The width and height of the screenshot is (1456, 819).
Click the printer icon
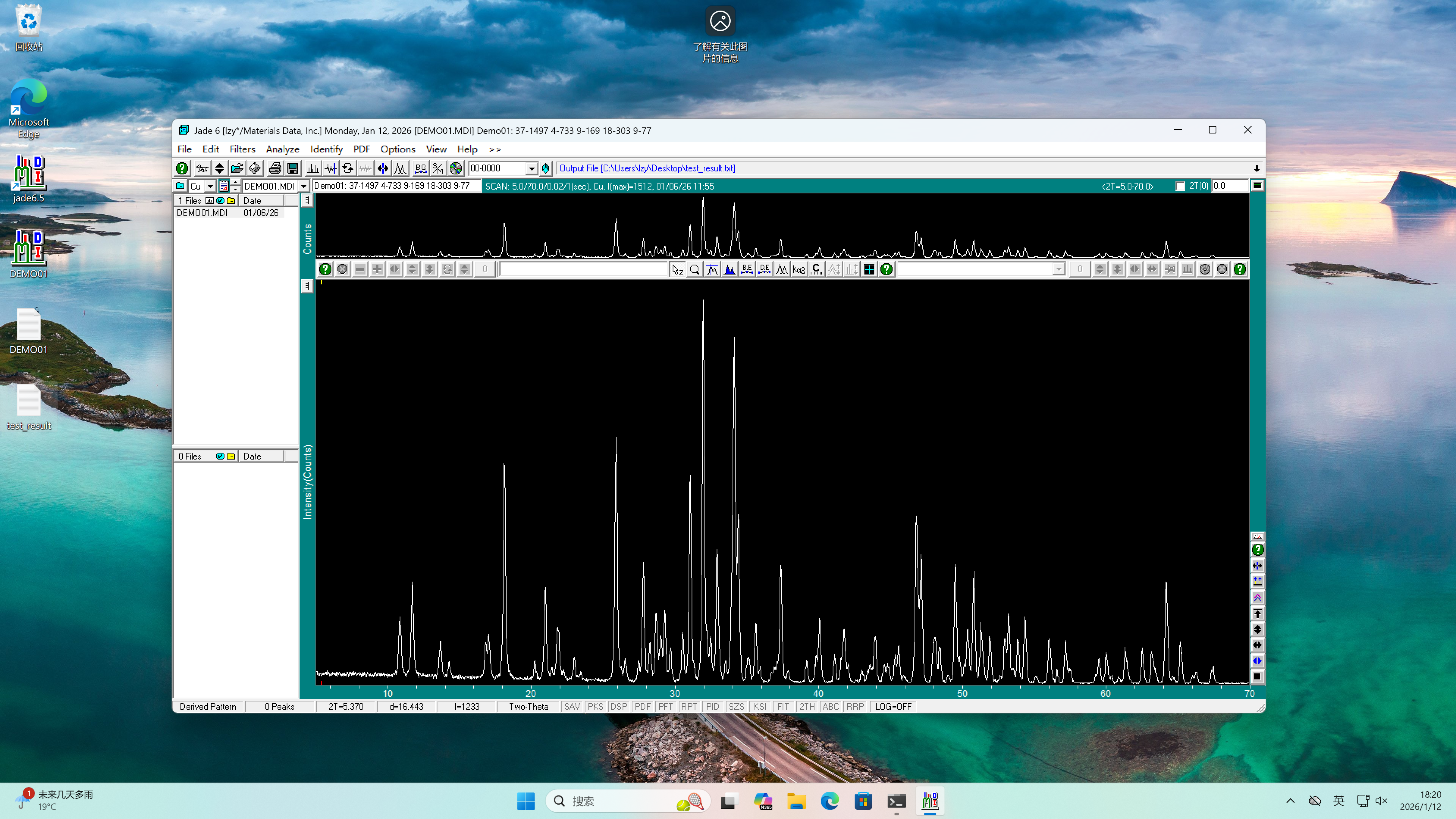tap(275, 168)
